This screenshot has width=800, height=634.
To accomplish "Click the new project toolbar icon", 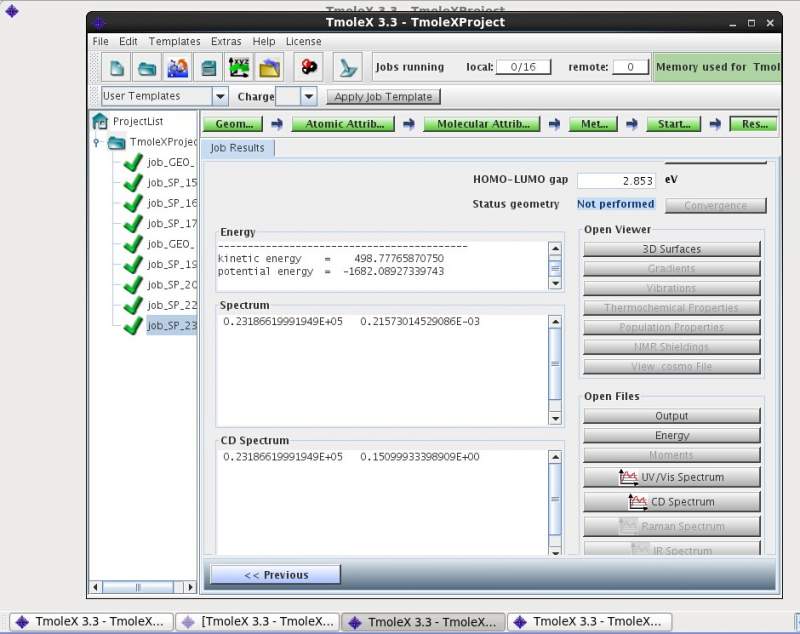I will [x=116, y=67].
